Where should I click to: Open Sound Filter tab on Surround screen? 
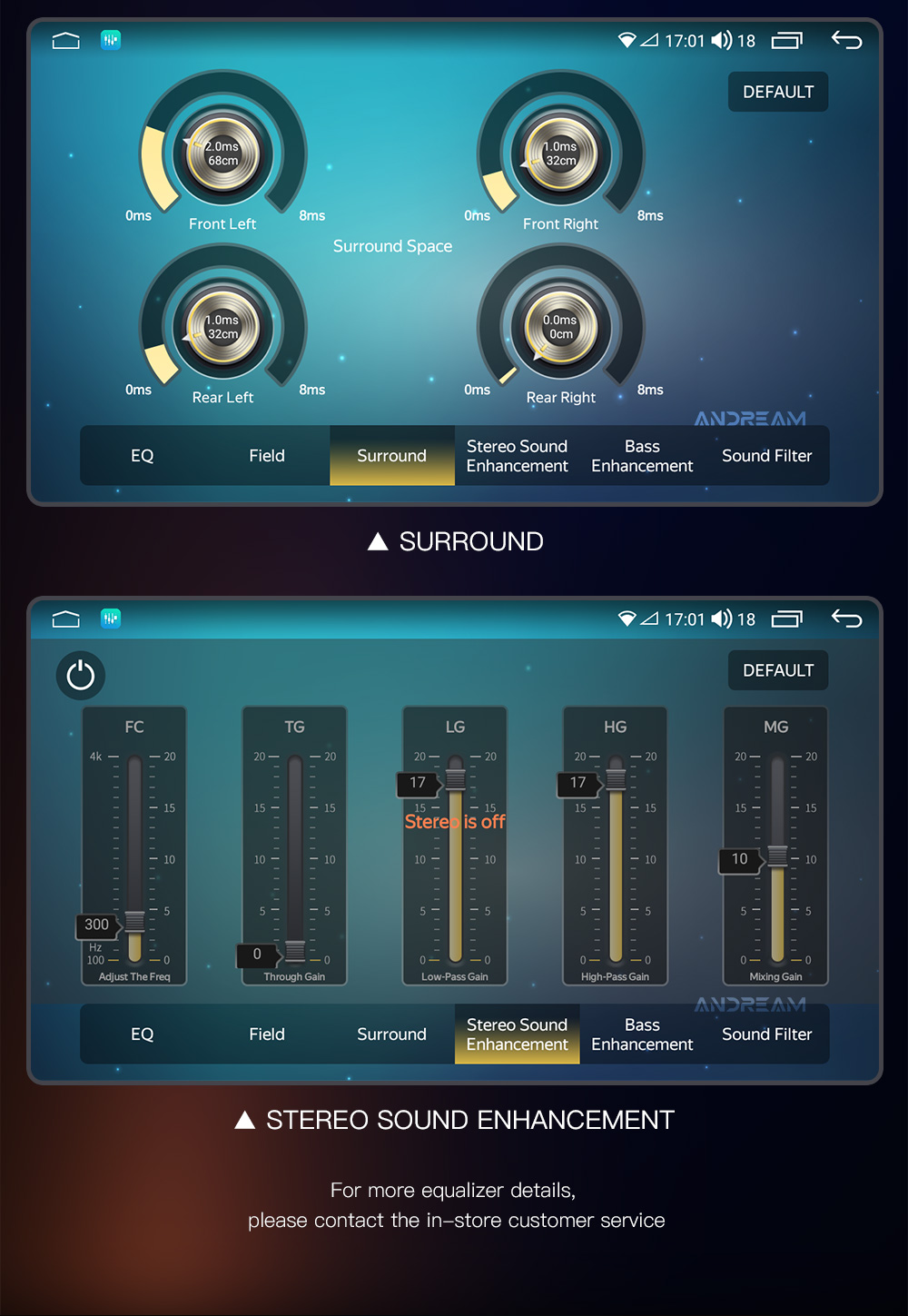click(x=767, y=456)
